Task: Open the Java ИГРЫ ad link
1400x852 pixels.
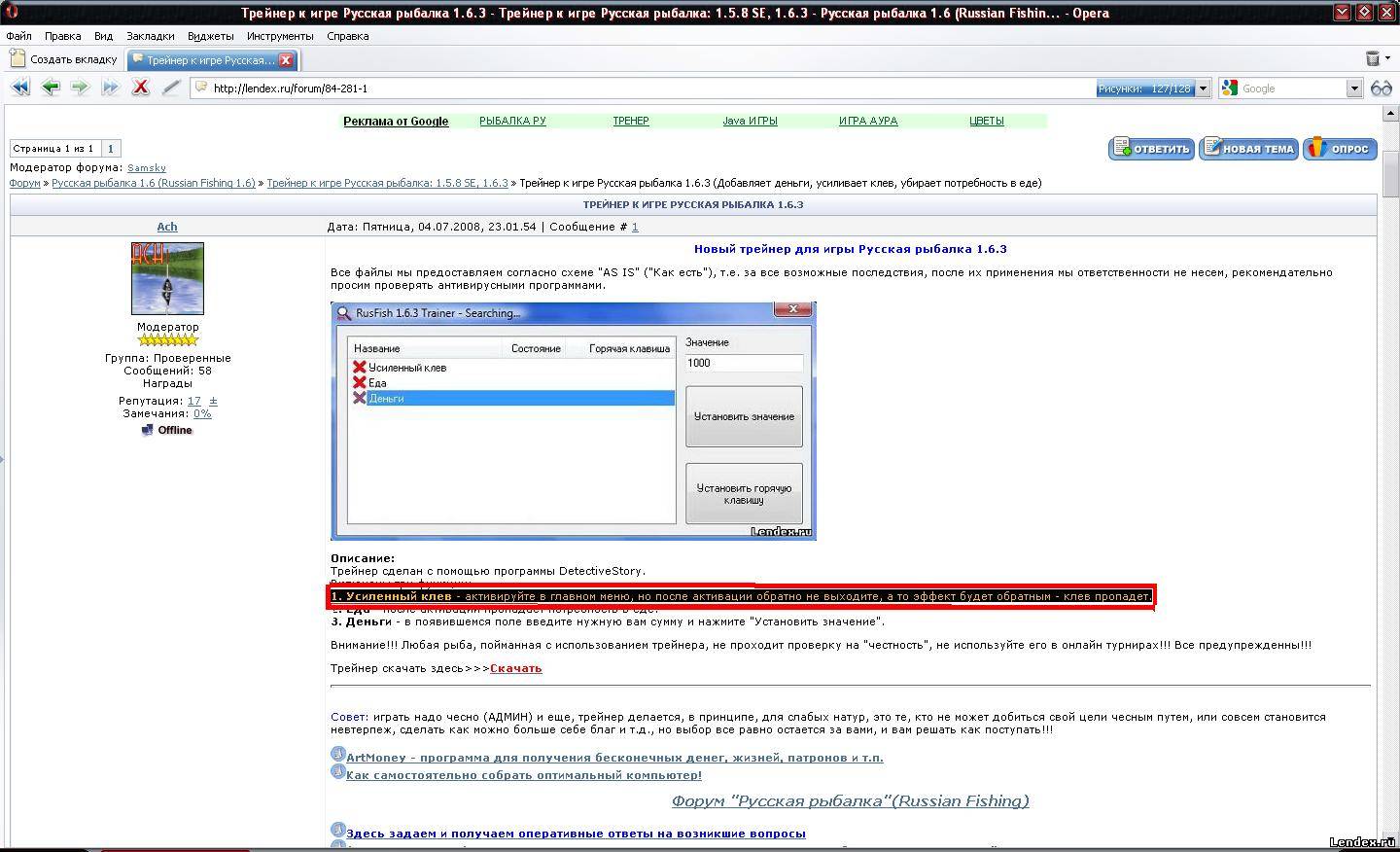Action: click(x=750, y=121)
